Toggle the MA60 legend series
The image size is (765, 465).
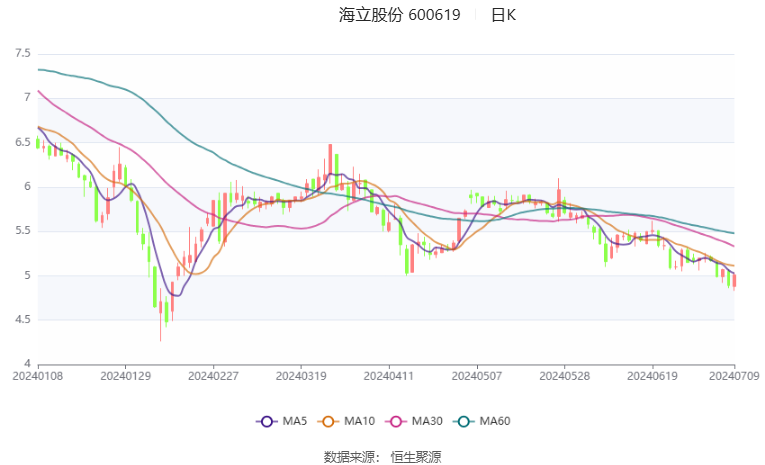point(482,421)
